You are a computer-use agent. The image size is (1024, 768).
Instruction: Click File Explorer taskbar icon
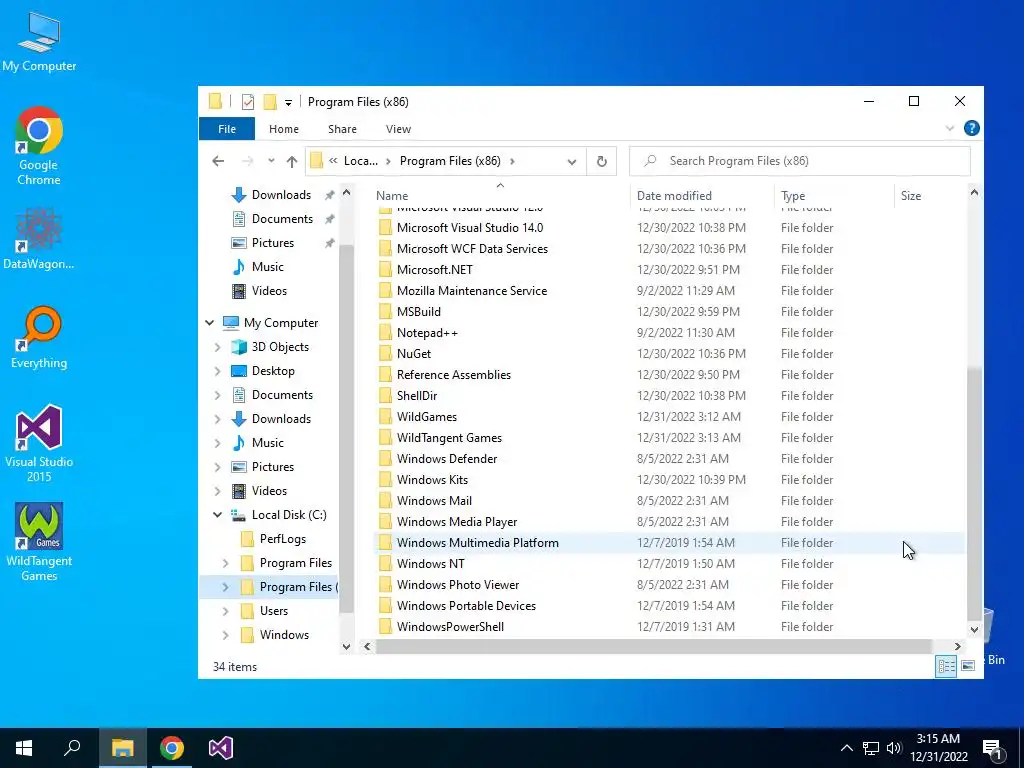click(122, 748)
